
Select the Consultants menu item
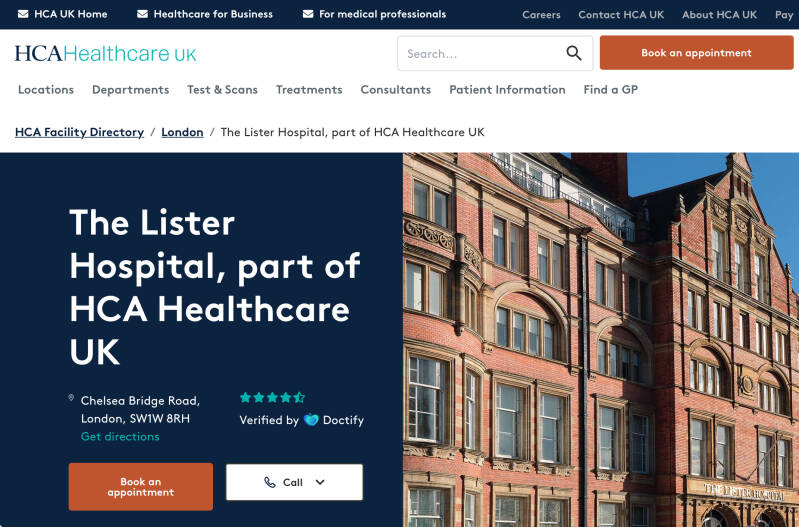point(396,90)
